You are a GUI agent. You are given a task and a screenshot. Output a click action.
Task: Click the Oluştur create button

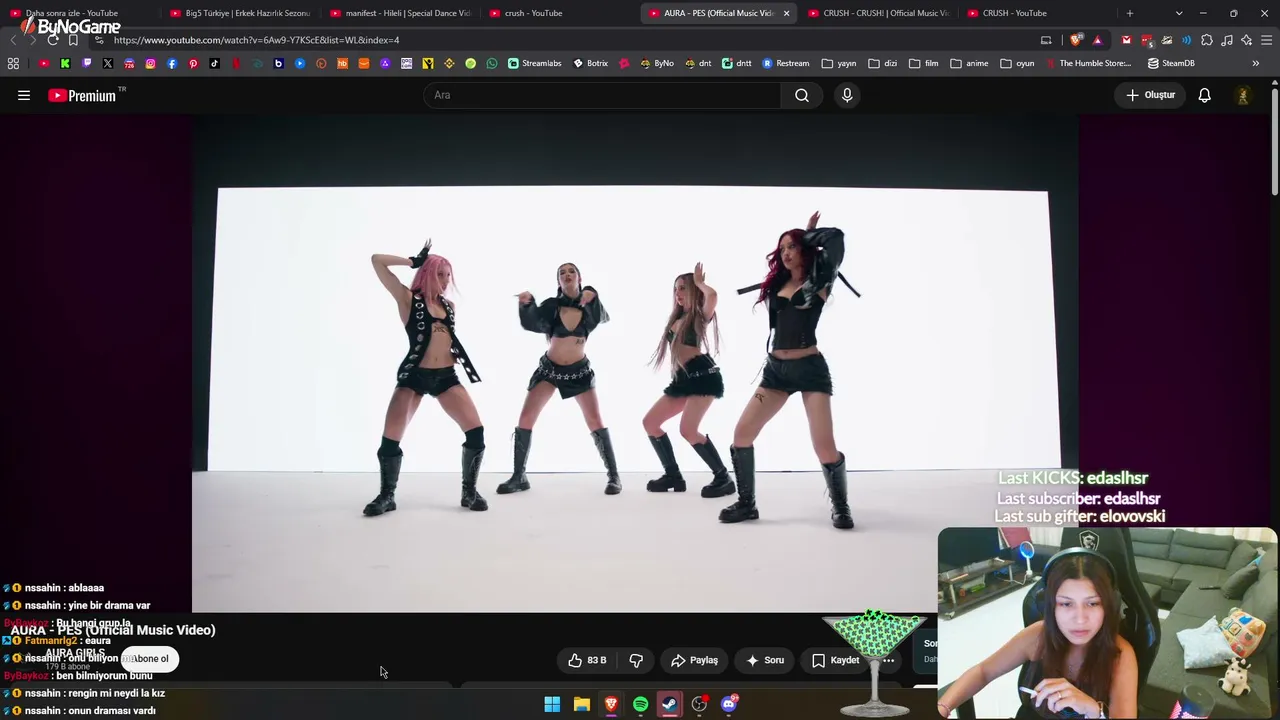1150,95
